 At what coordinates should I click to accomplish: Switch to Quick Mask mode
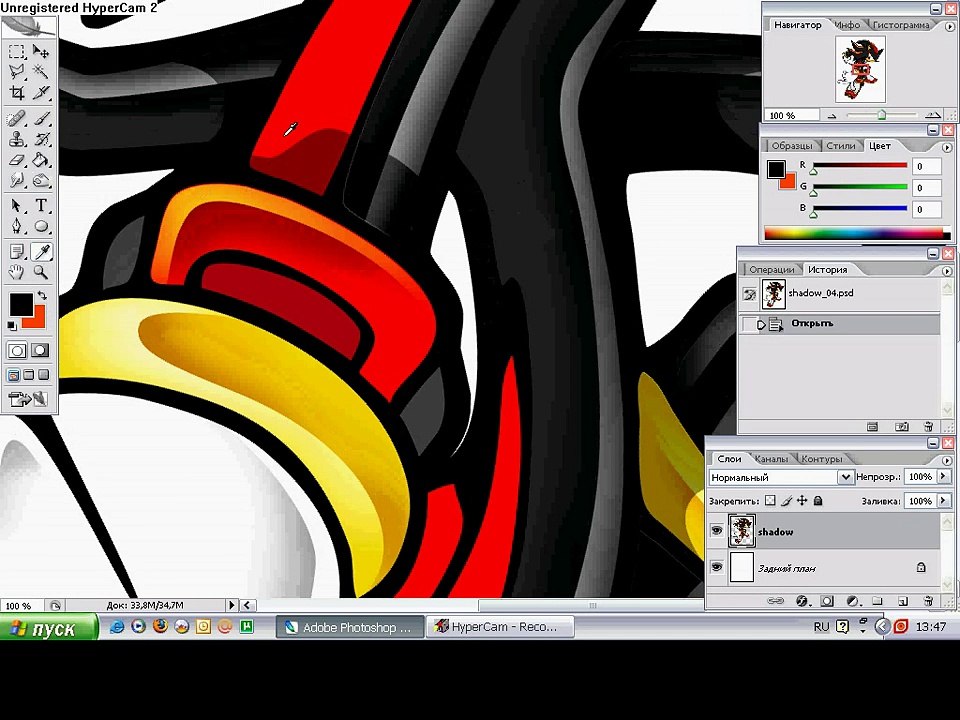40,350
